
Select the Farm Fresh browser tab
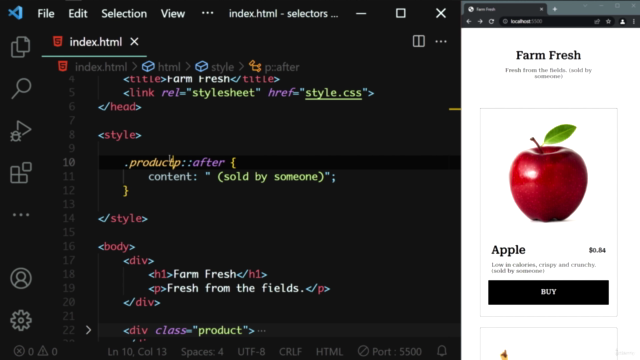(506, 9)
